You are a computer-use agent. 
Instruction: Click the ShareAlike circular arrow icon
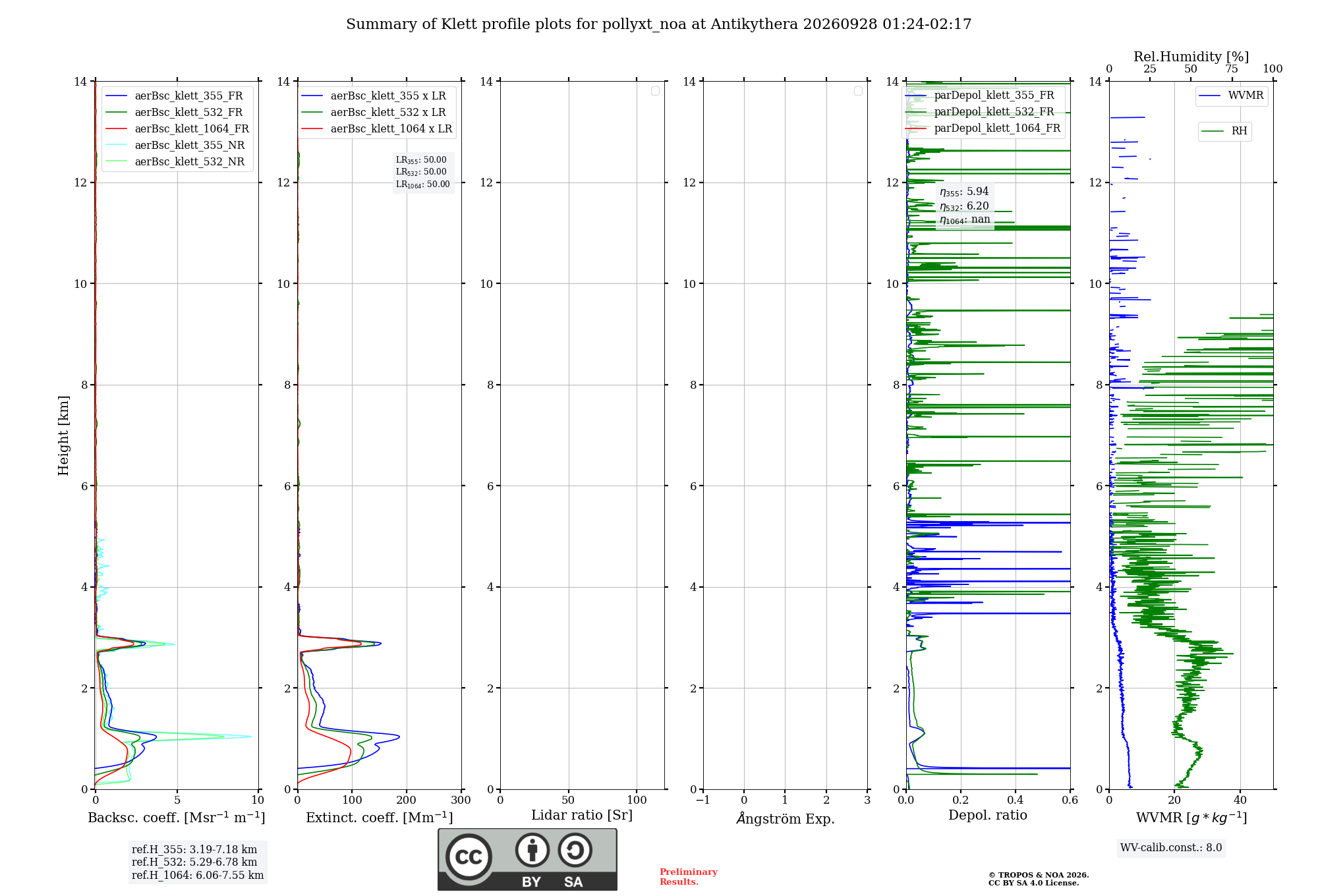point(575,850)
